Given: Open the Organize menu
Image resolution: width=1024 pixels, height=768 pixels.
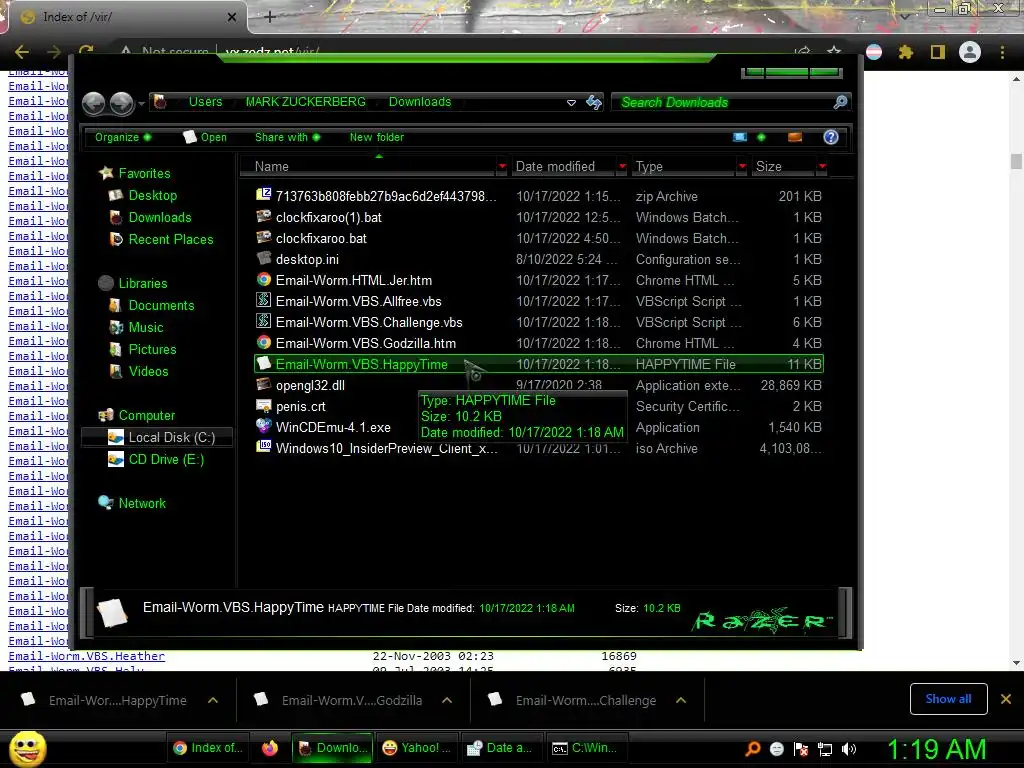Looking at the screenshot, I should click(x=123, y=137).
